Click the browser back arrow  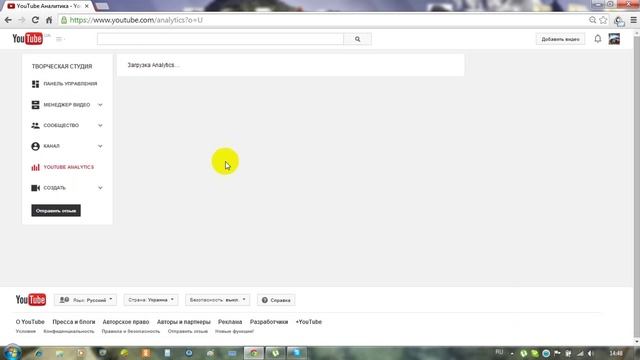pyautogui.click(x=8, y=20)
